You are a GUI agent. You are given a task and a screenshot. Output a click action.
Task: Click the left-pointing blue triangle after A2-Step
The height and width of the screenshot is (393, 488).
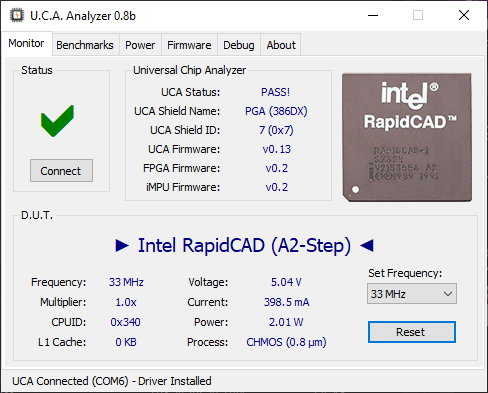click(367, 245)
